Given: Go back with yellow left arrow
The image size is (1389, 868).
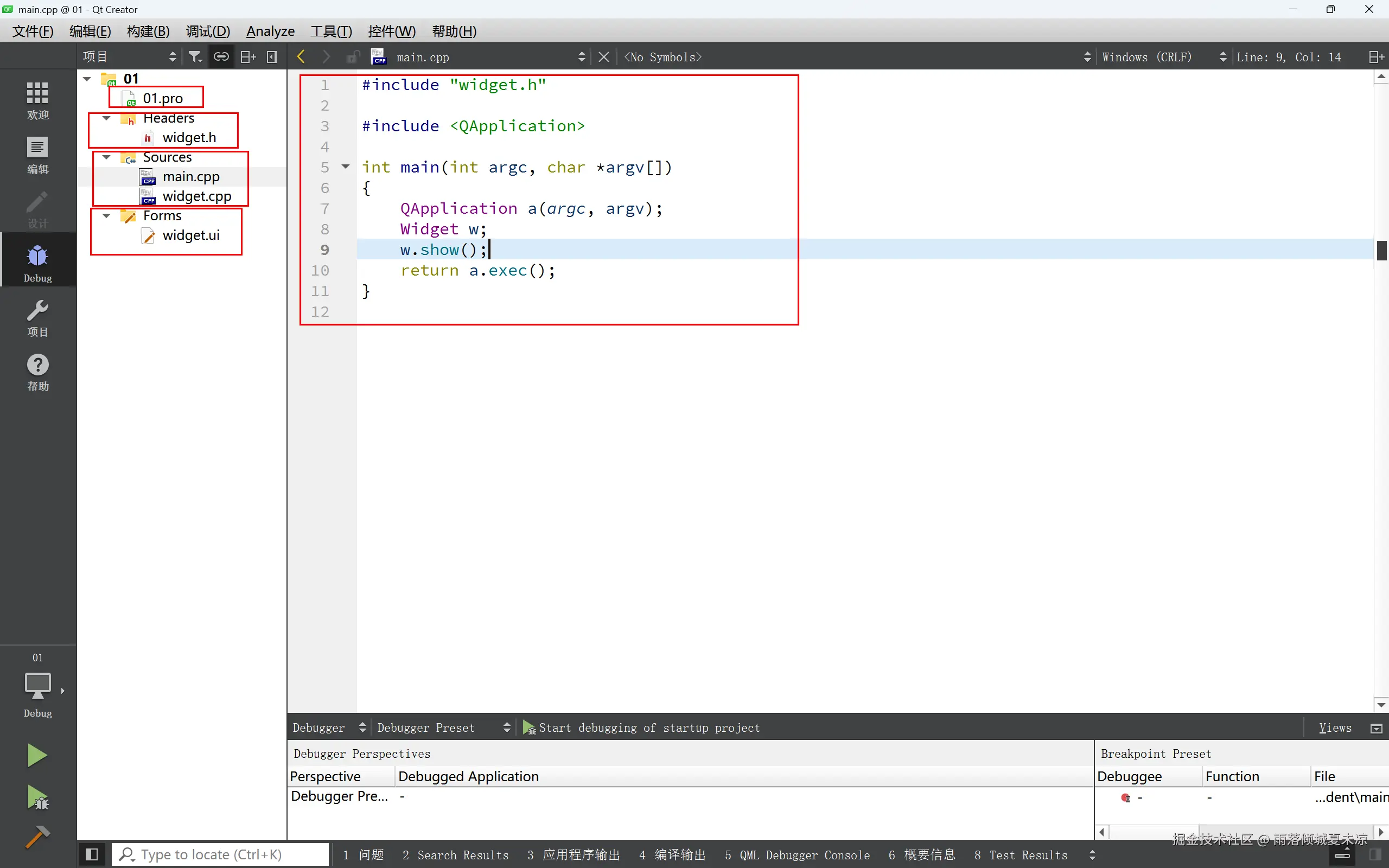Looking at the screenshot, I should [301, 57].
